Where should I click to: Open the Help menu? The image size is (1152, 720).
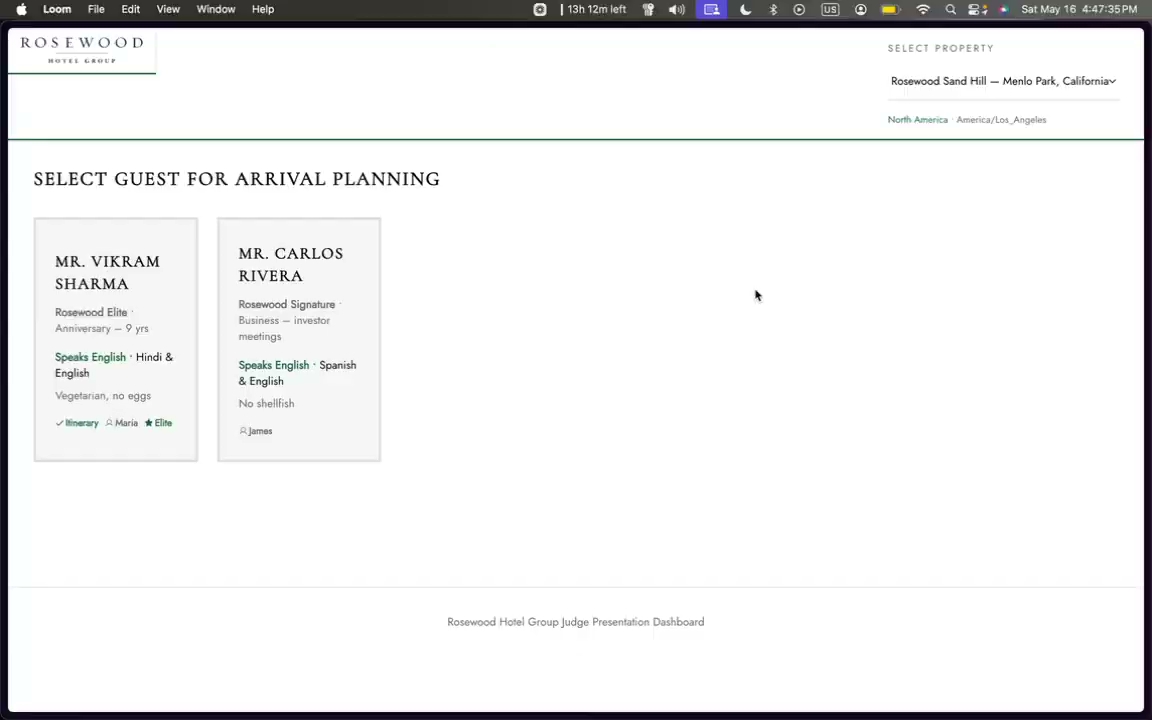[262, 10]
